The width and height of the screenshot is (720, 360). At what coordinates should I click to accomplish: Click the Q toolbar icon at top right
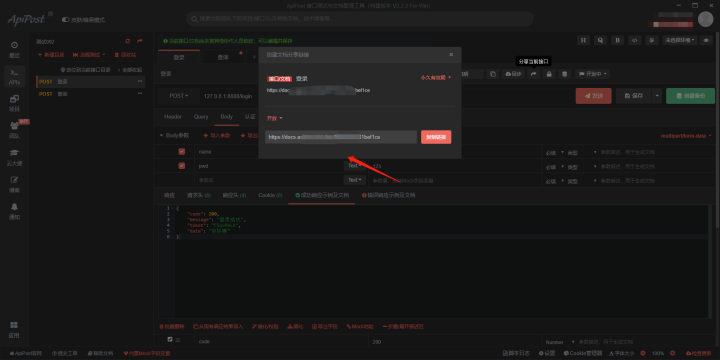coord(600,40)
